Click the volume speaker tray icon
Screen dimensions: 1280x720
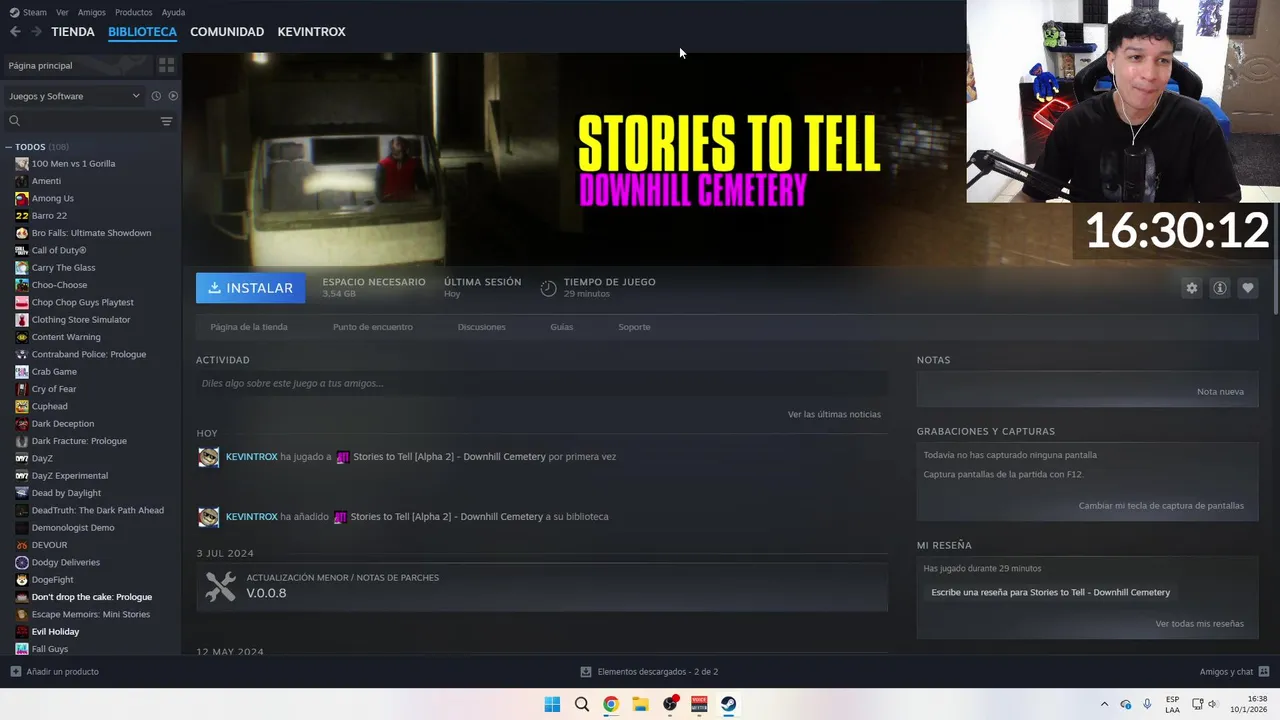[x=1211, y=704]
